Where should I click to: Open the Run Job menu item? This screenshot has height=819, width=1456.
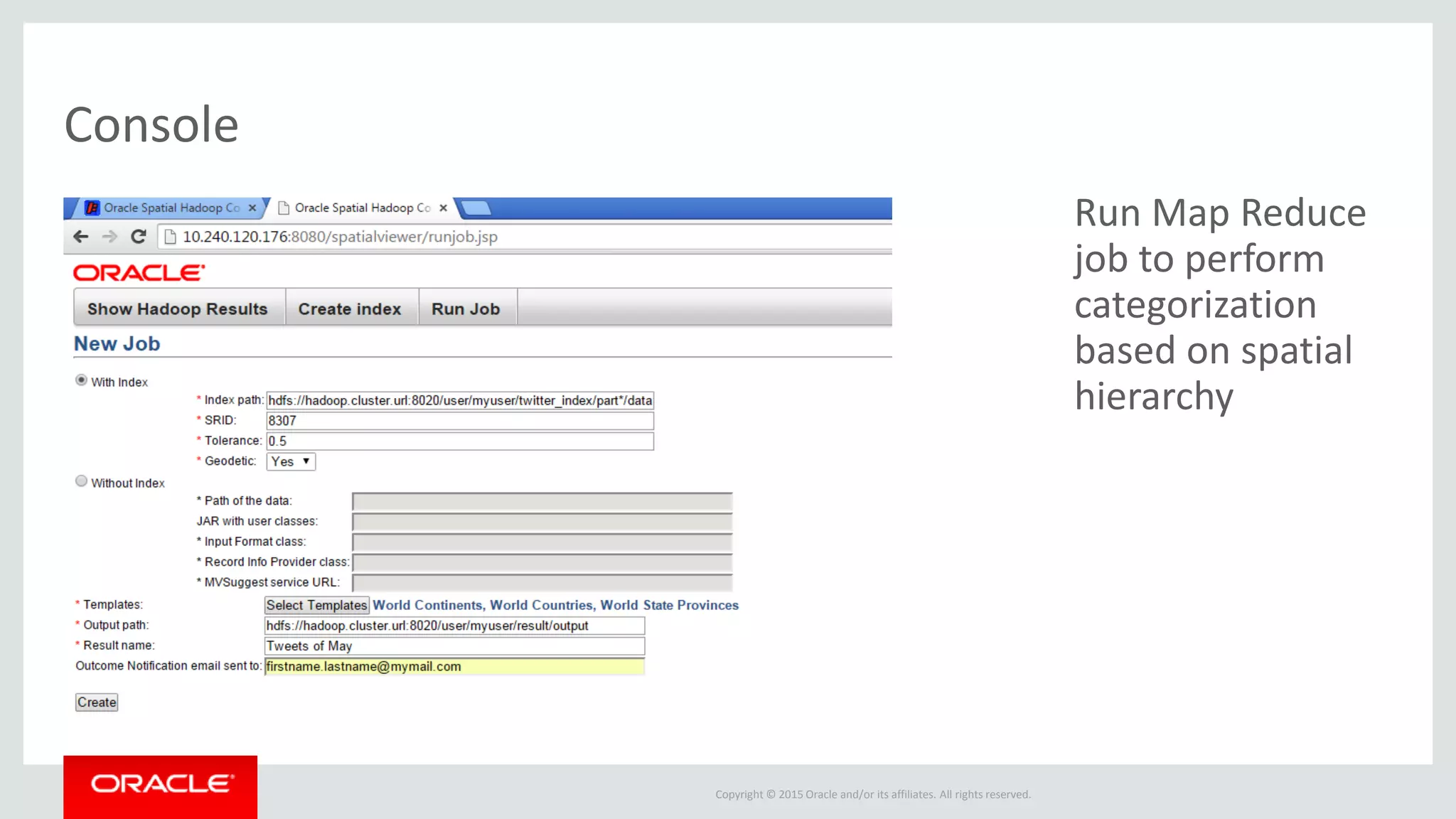click(466, 309)
